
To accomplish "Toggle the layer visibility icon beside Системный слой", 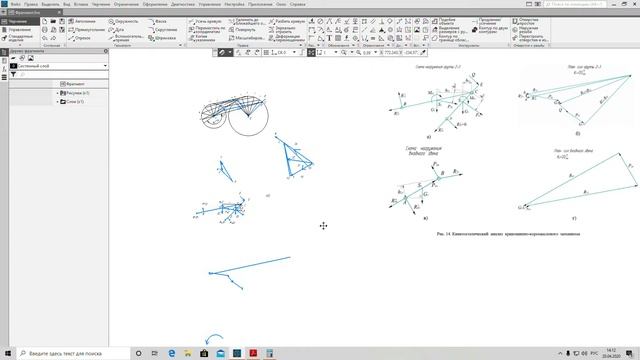I will [13, 66].
